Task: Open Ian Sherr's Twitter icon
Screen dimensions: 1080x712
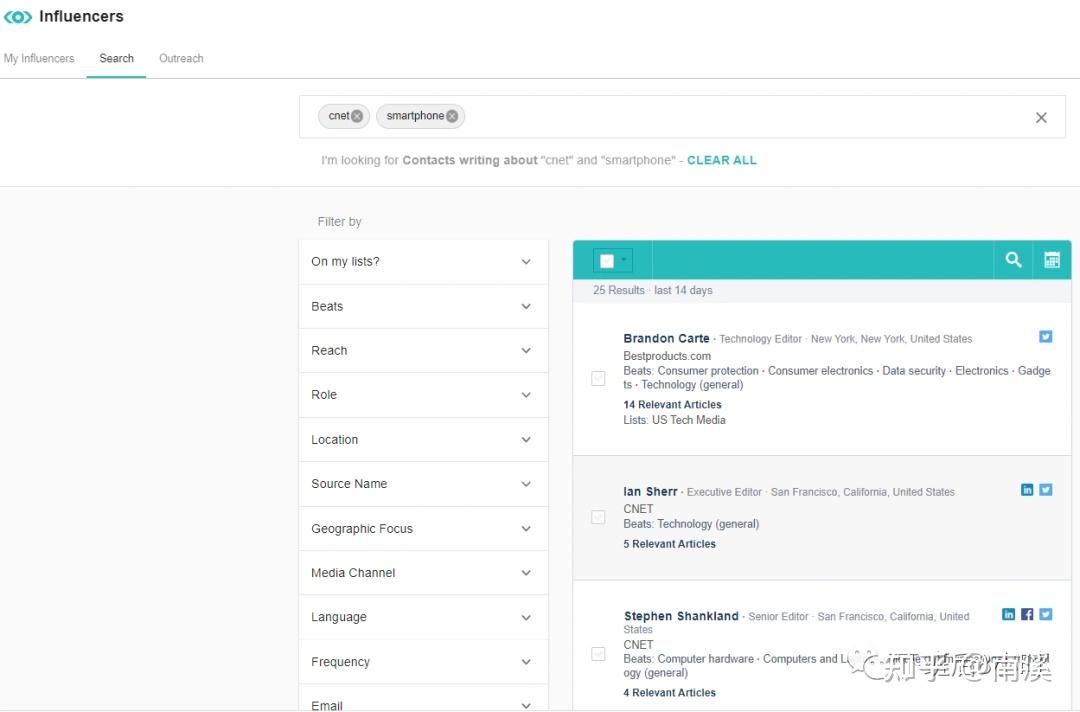Action: pos(1046,490)
